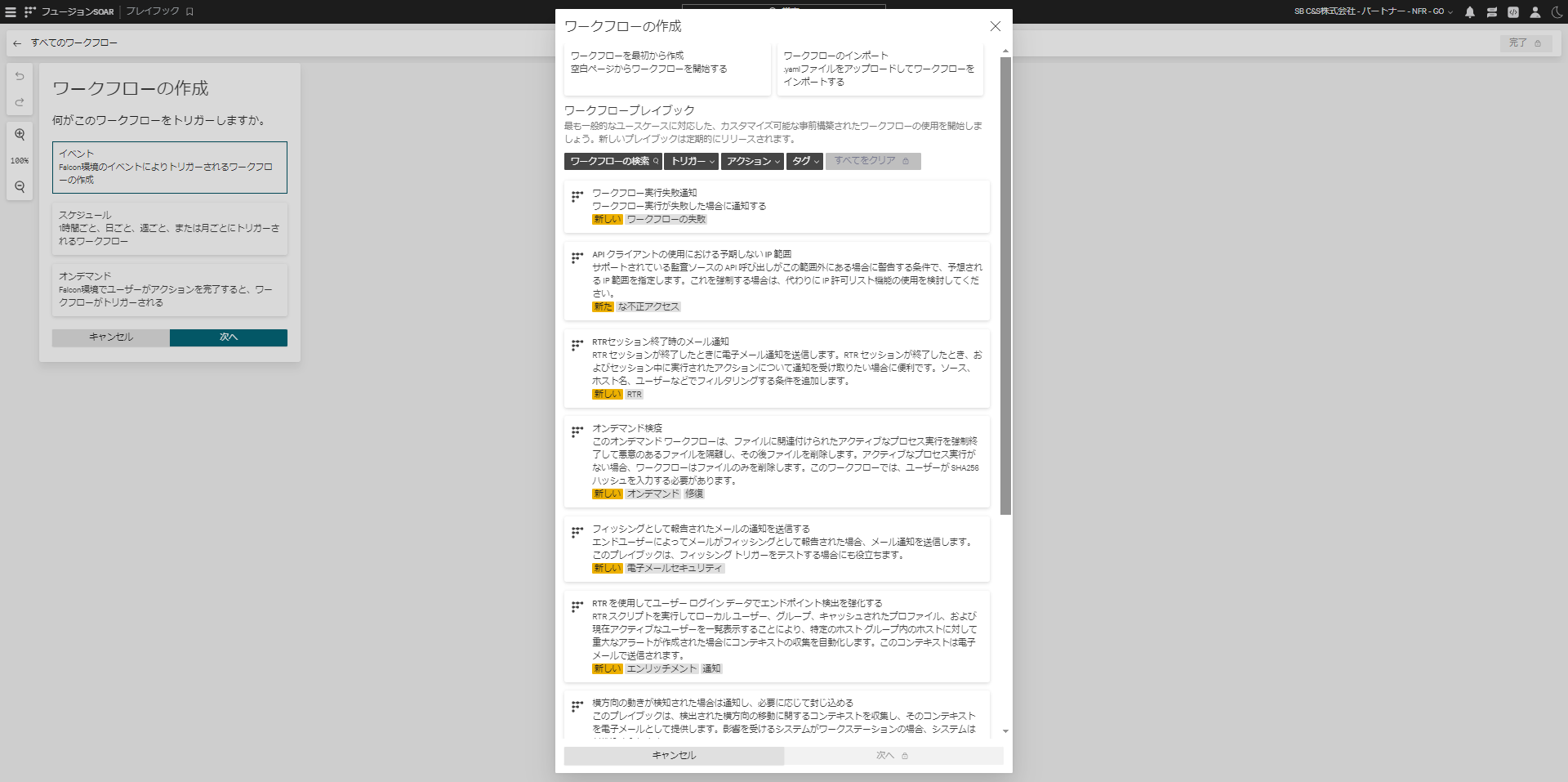Screen dimensions: 1568x782
Task: Zoom in on the workflow canvas
Action: (20, 134)
